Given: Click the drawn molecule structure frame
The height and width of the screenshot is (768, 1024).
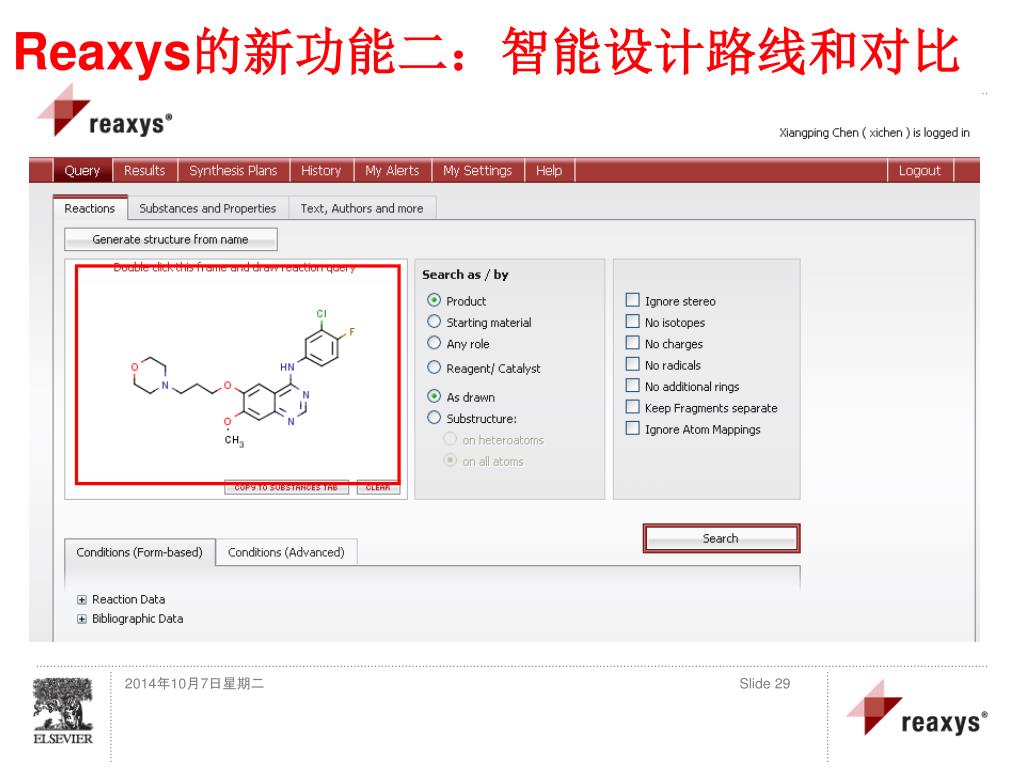Looking at the screenshot, I should [238, 375].
